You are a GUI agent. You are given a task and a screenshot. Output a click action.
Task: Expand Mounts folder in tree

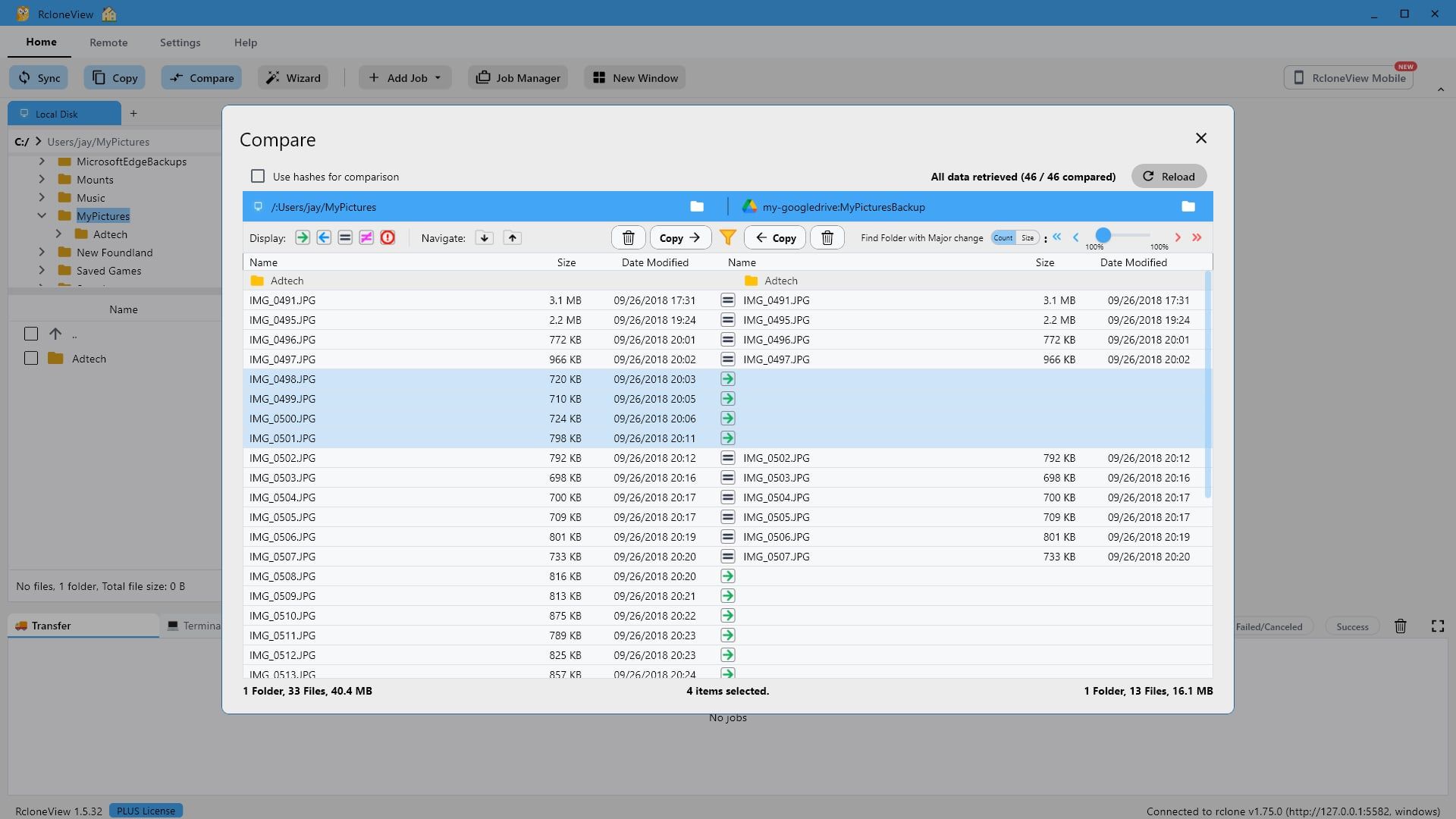pyautogui.click(x=42, y=179)
